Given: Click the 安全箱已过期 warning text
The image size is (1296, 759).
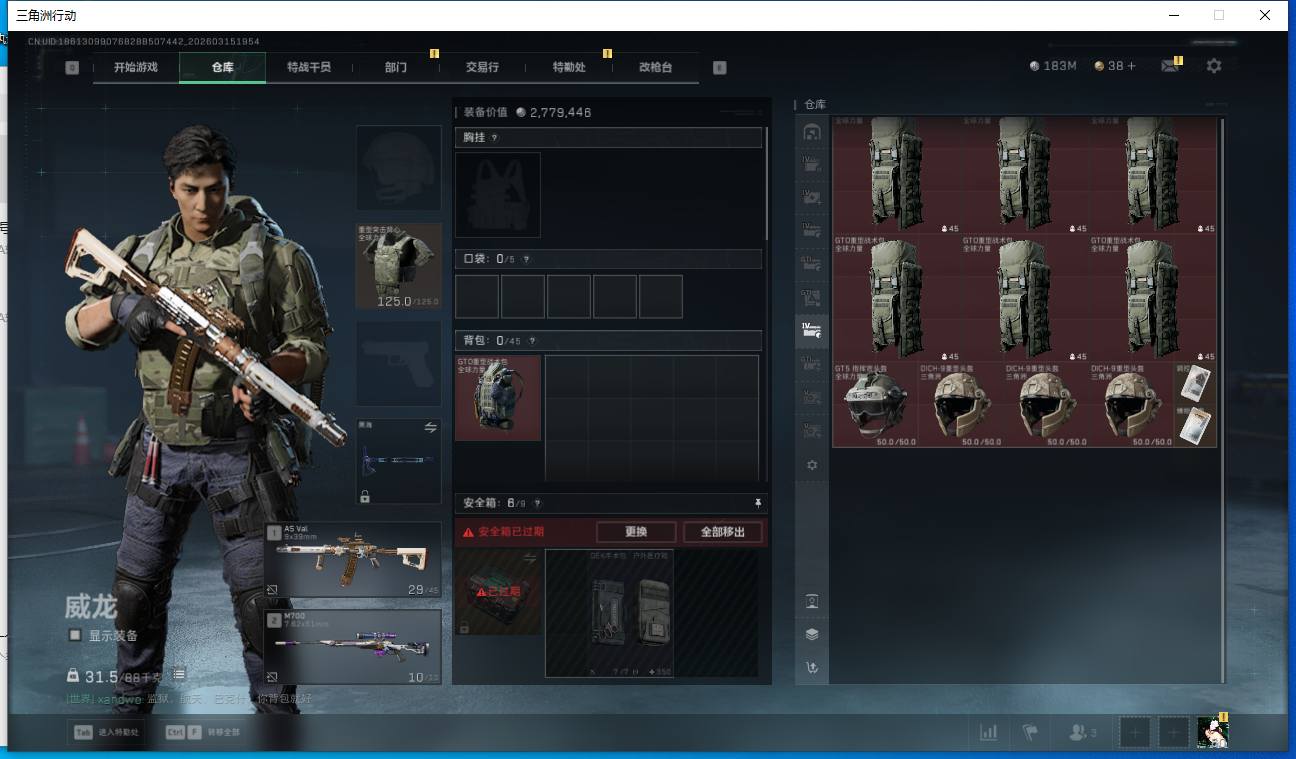Looking at the screenshot, I should click(x=511, y=532).
